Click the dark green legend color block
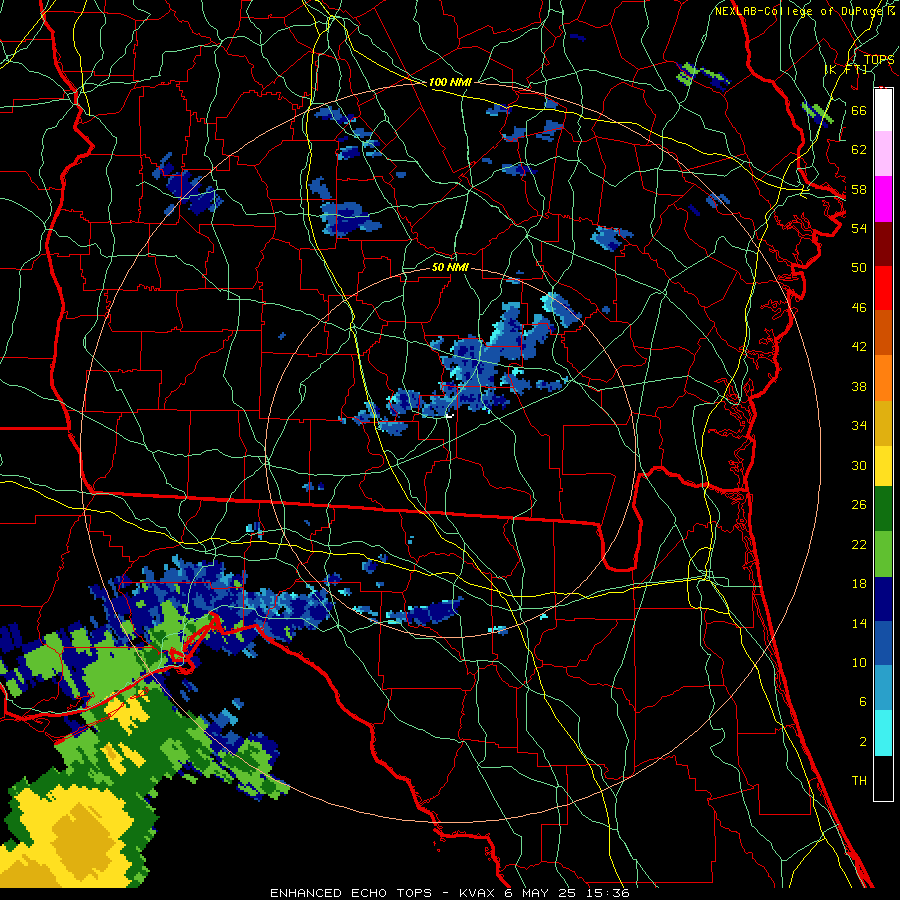Viewport: 900px width, 900px height. pos(883,509)
